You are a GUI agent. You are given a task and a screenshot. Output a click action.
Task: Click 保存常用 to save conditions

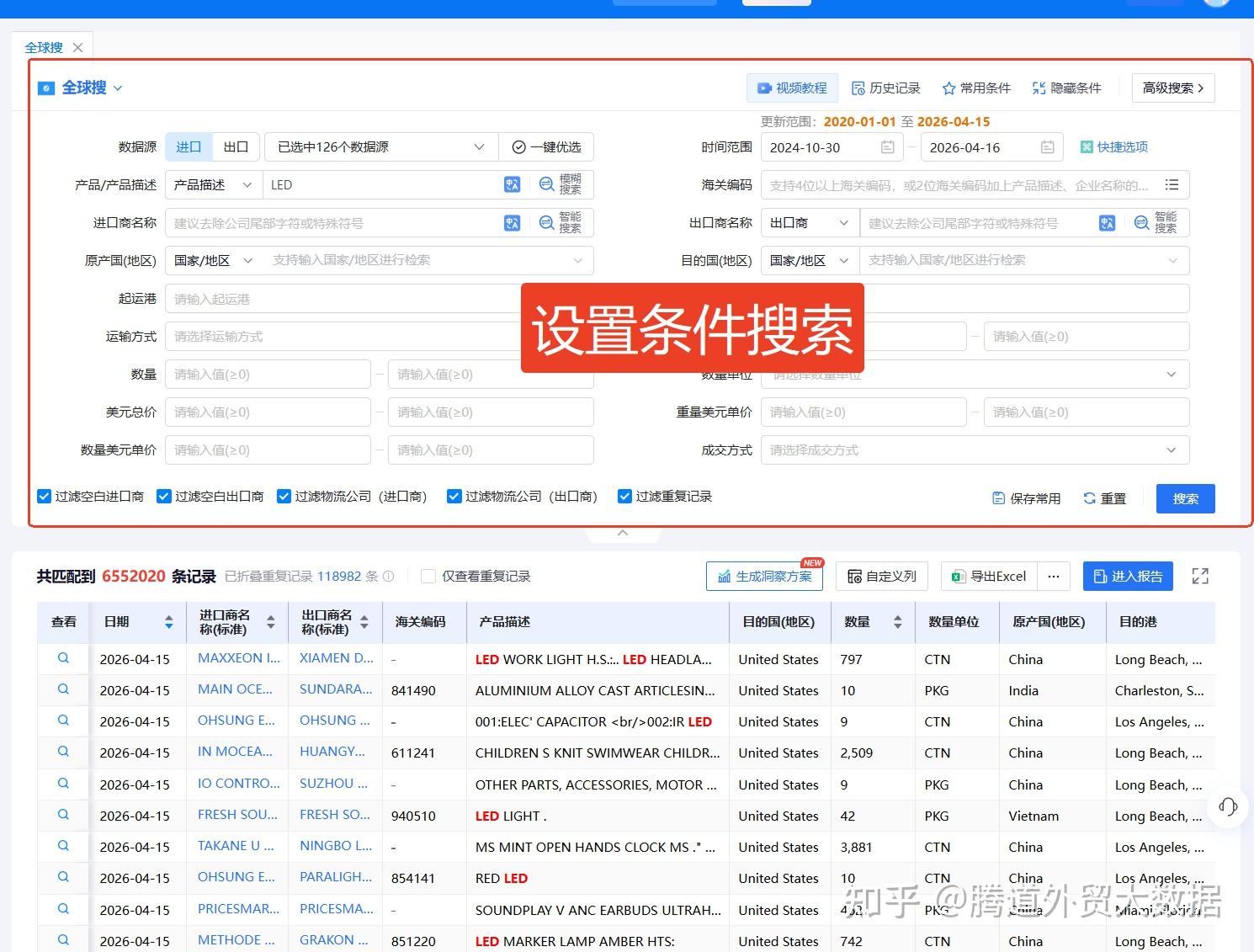click(x=1027, y=498)
